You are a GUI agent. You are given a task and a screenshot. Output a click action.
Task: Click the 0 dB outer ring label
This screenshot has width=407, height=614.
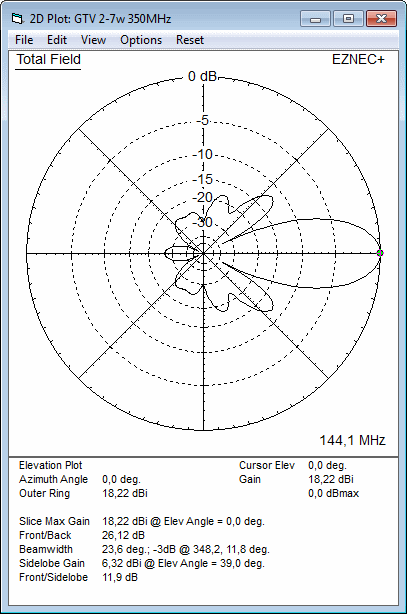pos(202,76)
